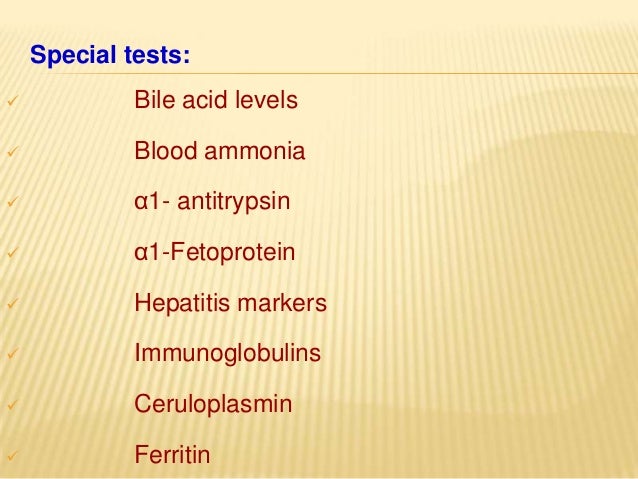Click the Hepatitis markers text
638x479 pixels.
coord(230,303)
